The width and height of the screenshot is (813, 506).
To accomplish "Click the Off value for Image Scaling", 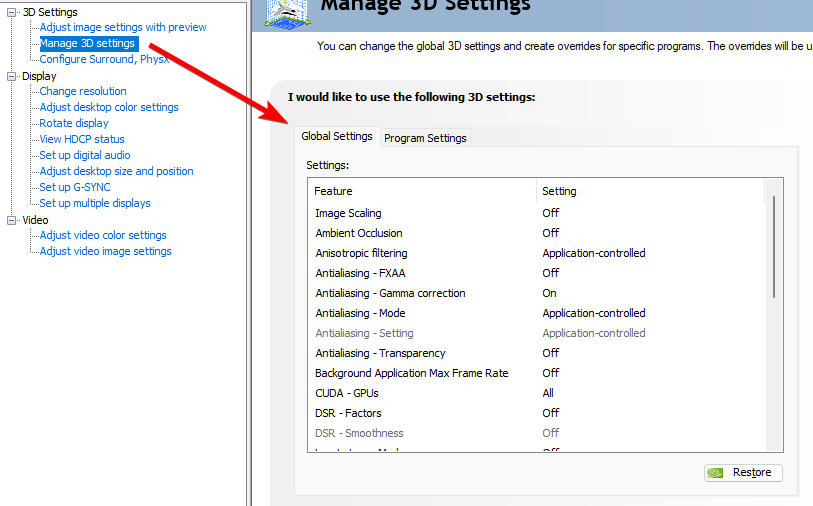I will (x=551, y=214).
